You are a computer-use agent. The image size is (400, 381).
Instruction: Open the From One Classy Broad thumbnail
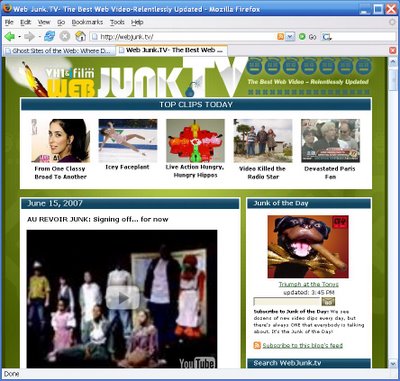[60, 141]
